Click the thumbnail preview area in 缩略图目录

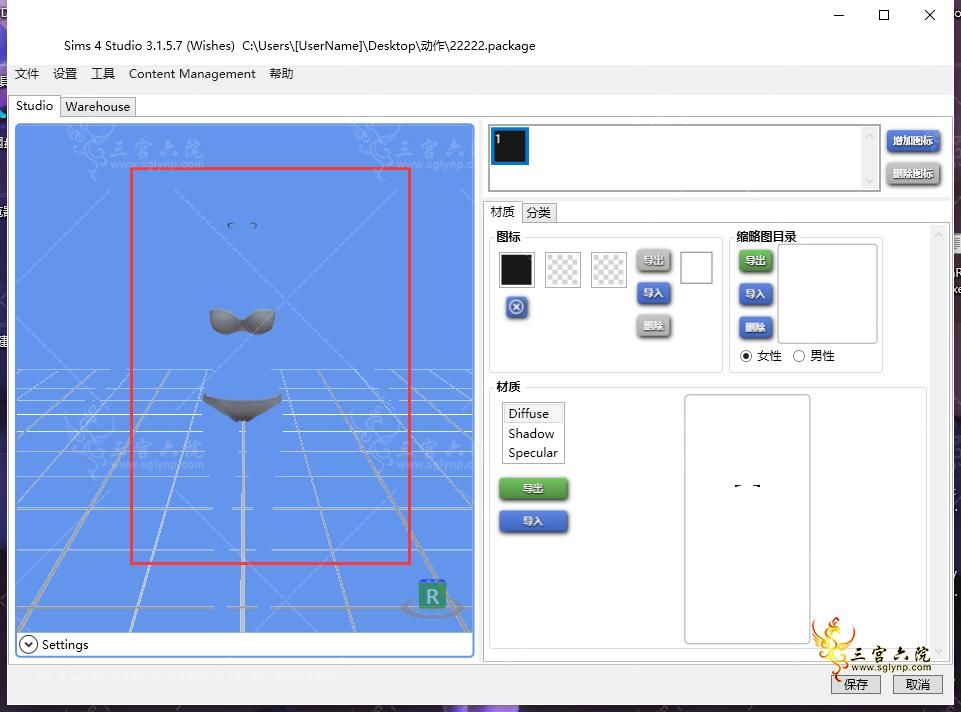[827, 294]
